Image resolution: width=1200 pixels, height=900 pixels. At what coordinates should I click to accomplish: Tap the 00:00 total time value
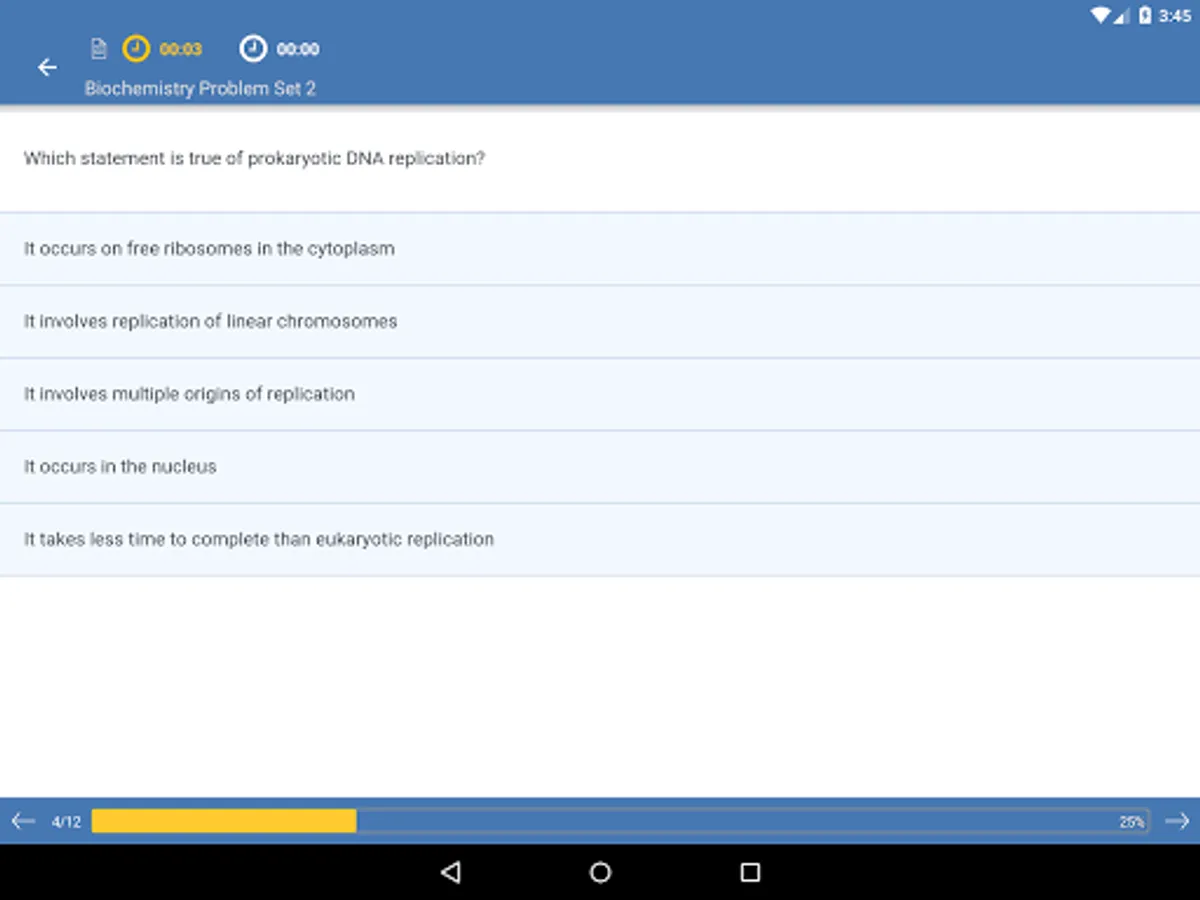pos(298,49)
